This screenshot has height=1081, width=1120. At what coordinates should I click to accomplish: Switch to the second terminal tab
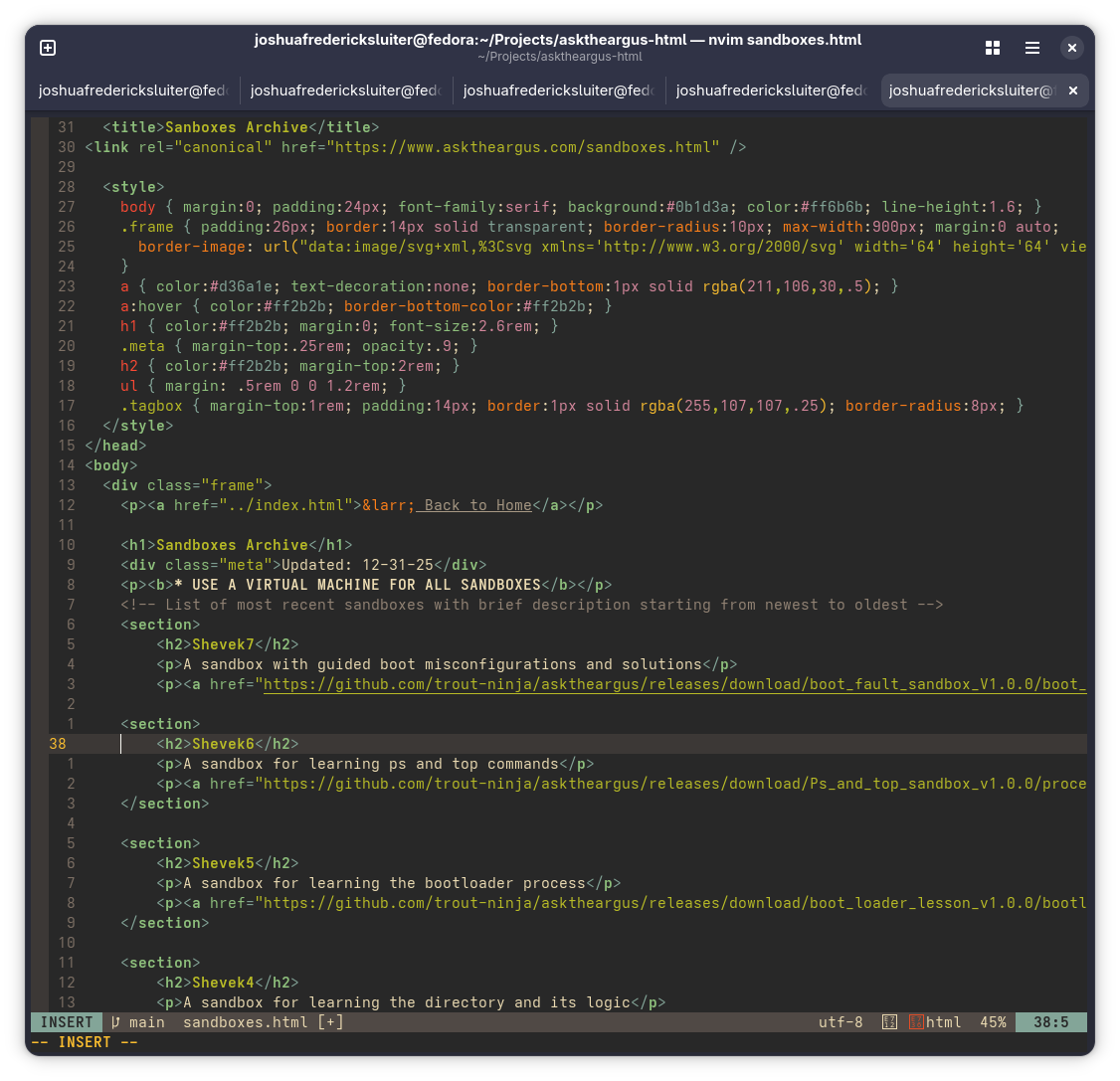pyautogui.click(x=345, y=90)
